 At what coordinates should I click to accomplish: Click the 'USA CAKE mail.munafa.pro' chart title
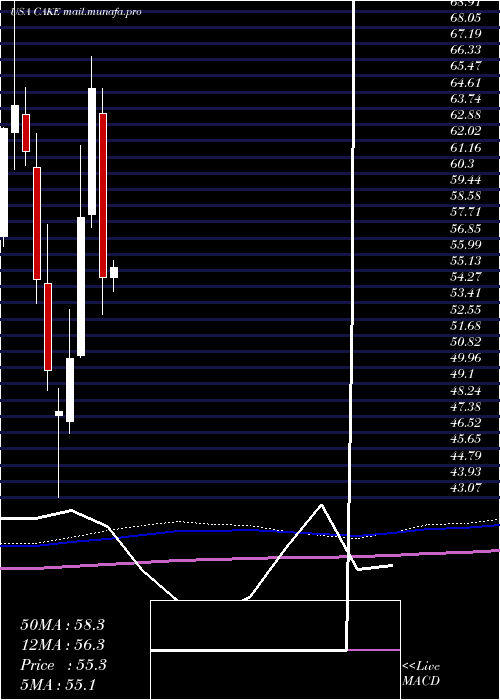[x=76, y=12]
